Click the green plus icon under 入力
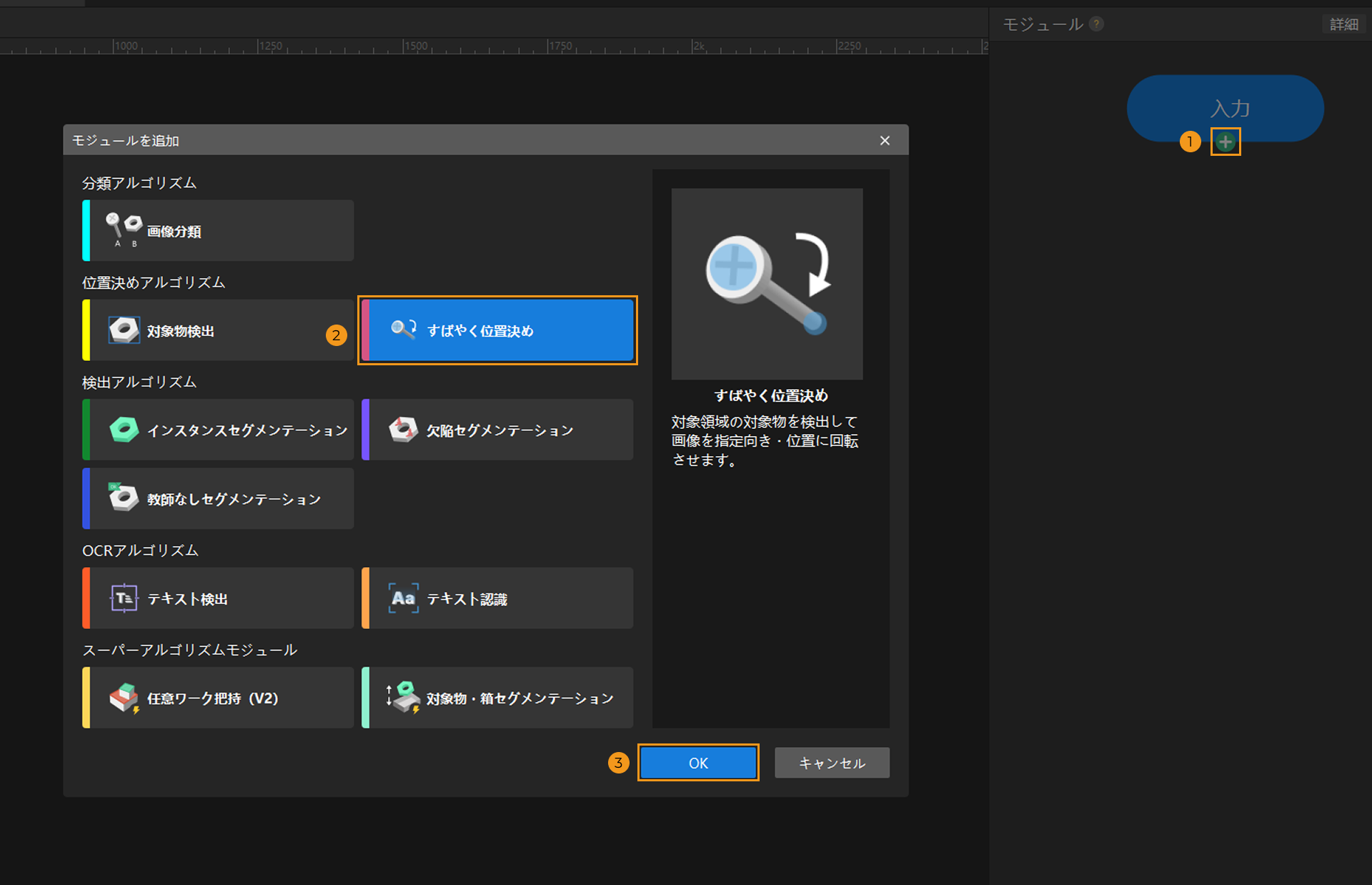The height and width of the screenshot is (885, 1372). (x=1226, y=142)
